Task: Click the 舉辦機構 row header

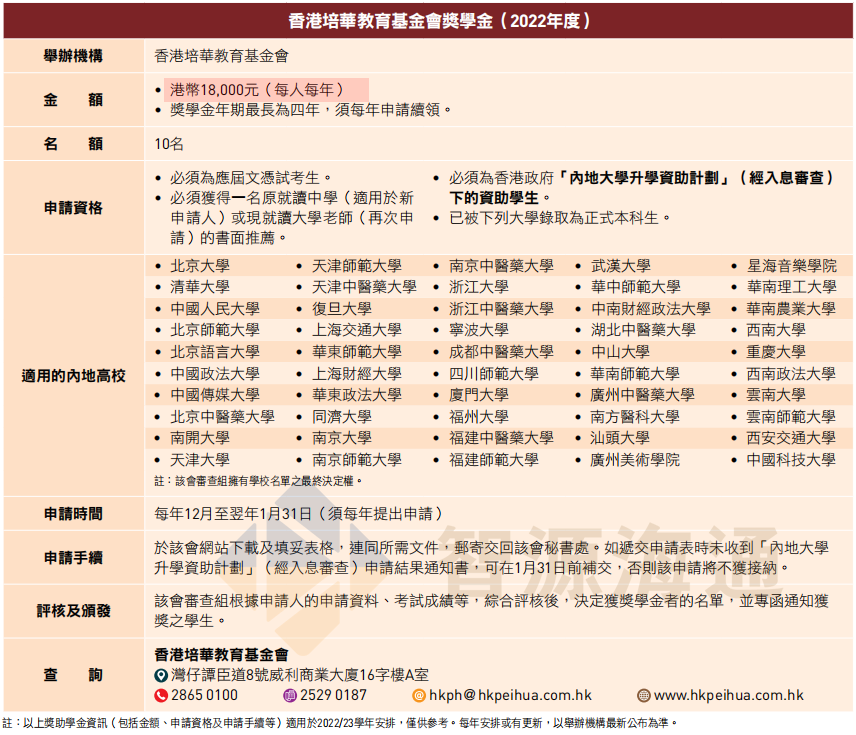Action: click(74, 56)
